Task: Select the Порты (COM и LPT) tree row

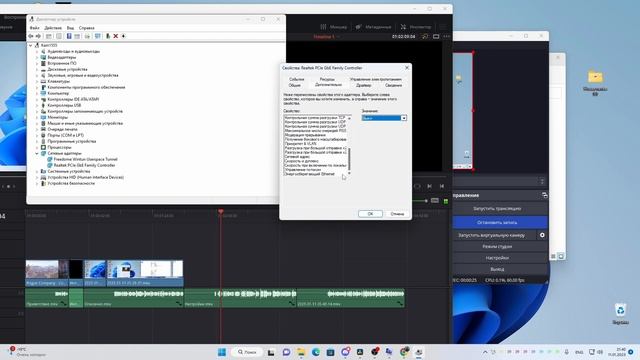Action: (x=65, y=135)
